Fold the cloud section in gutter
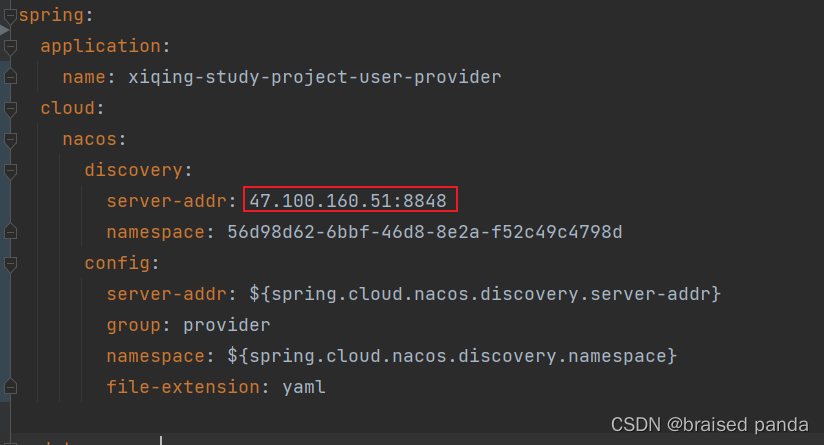The image size is (824, 445). (x=9, y=109)
